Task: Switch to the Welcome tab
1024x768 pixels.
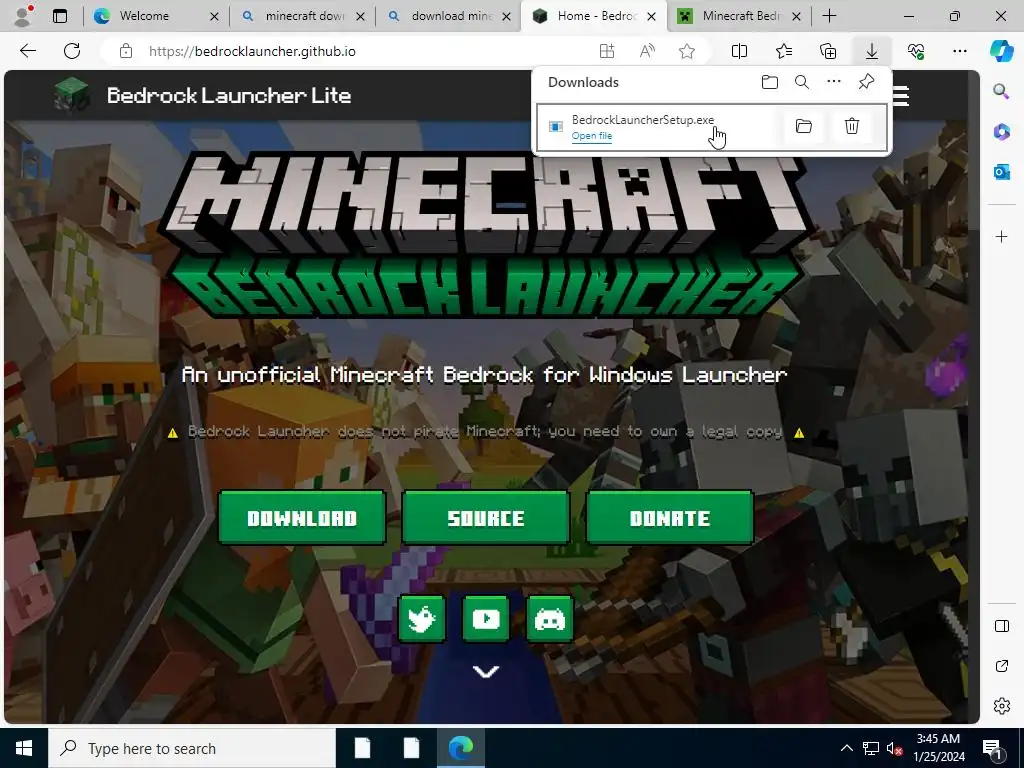Action: tap(144, 16)
